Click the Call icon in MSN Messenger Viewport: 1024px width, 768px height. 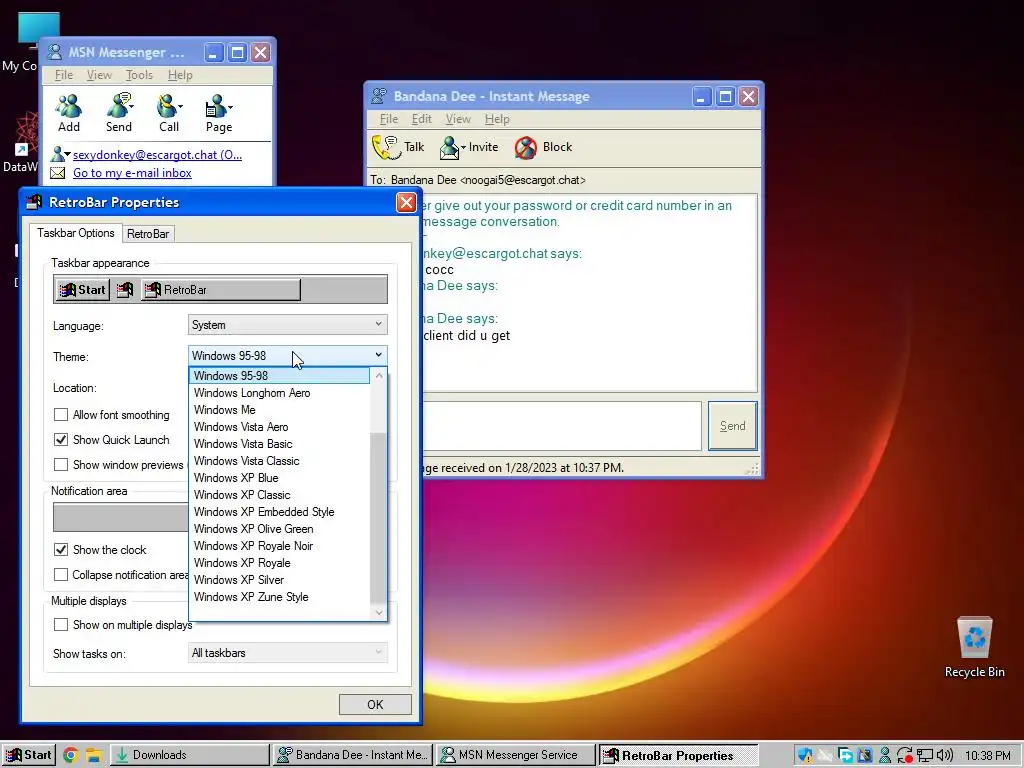tap(168, 113)
